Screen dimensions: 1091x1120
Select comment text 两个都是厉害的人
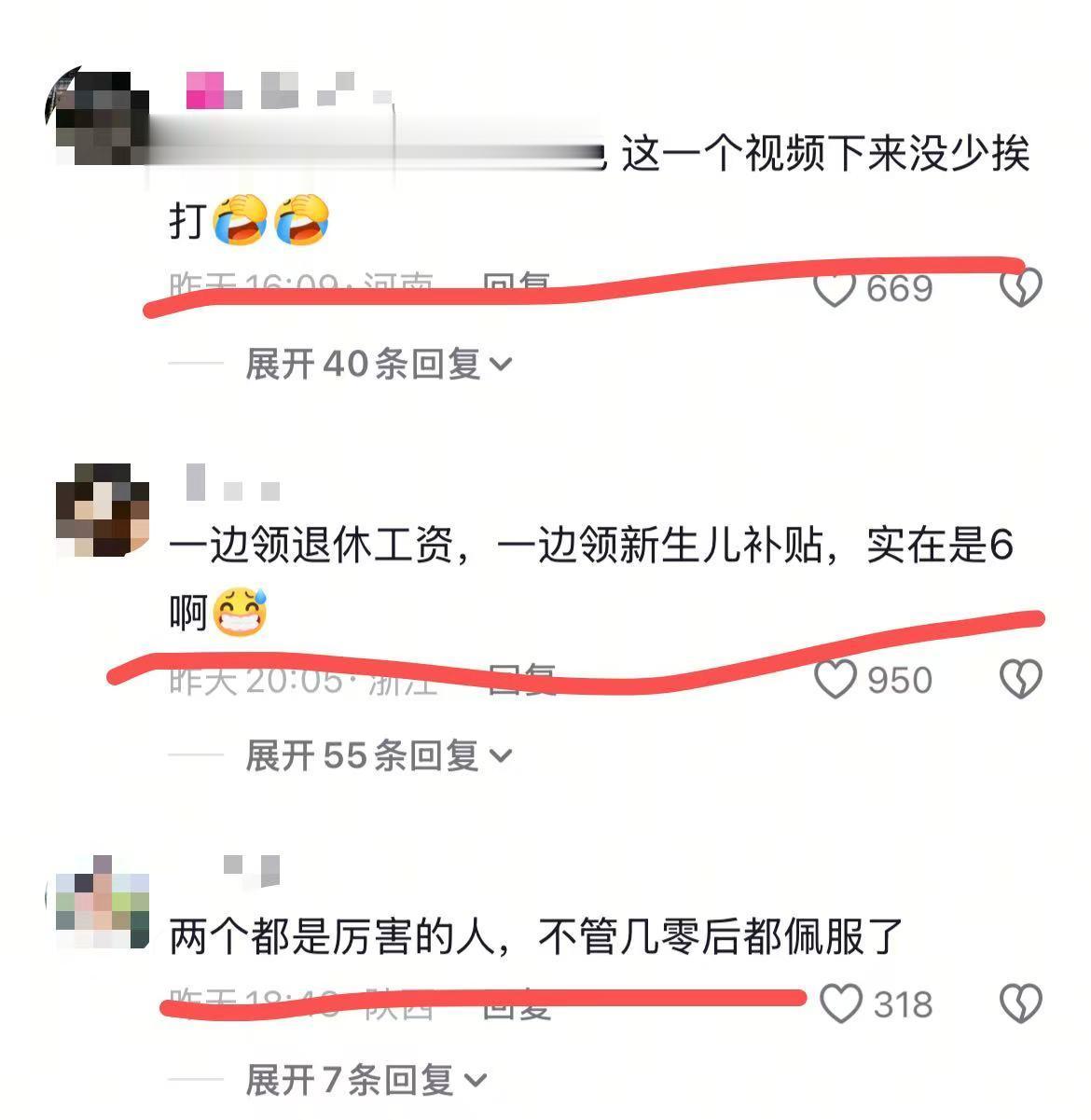332,936
